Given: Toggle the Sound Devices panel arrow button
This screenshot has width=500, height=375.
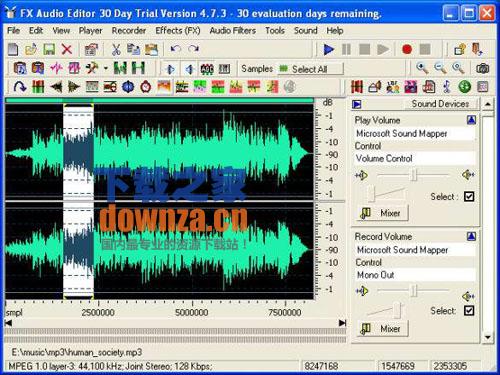Looking at the screenshot, I should pos(357,104).
